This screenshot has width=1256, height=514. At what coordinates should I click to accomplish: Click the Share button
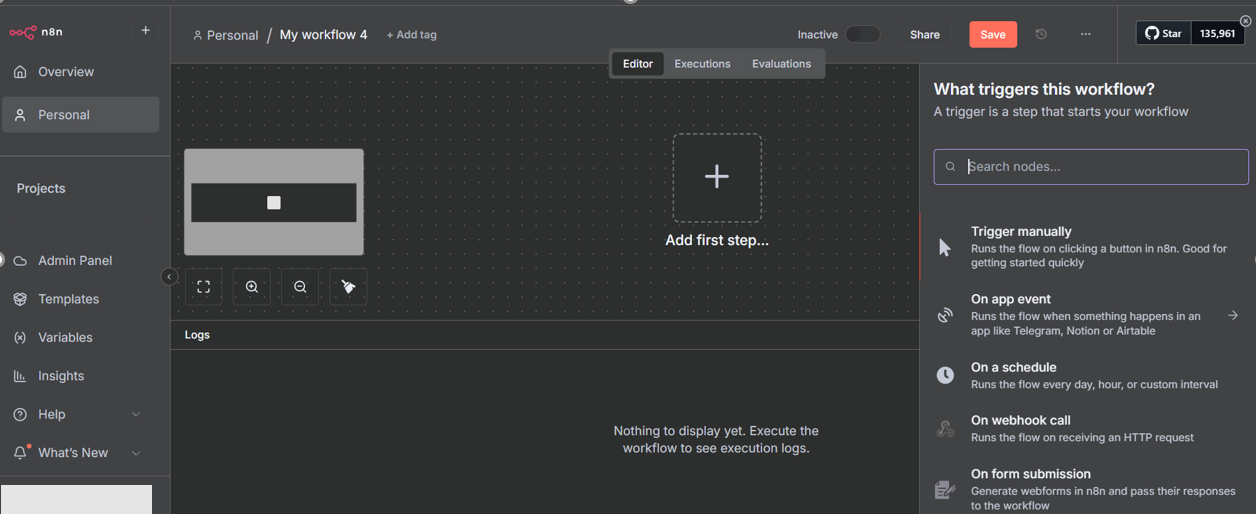coord(924,34)
